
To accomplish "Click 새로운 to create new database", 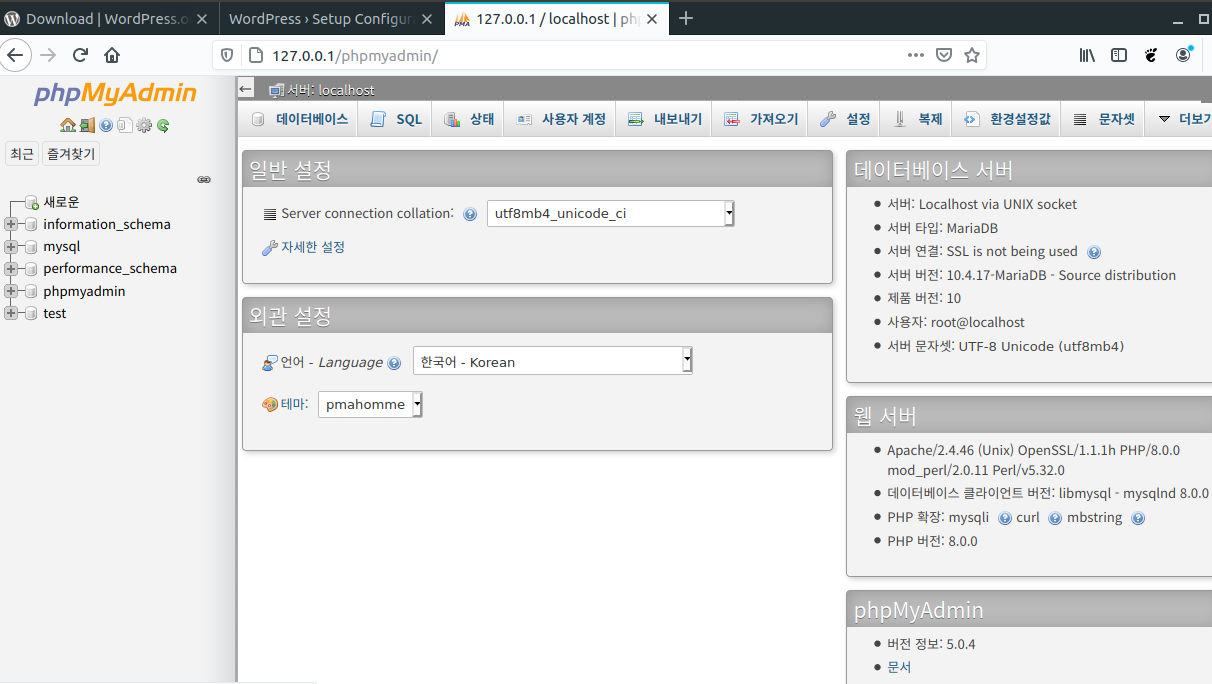I will point(61,202).
